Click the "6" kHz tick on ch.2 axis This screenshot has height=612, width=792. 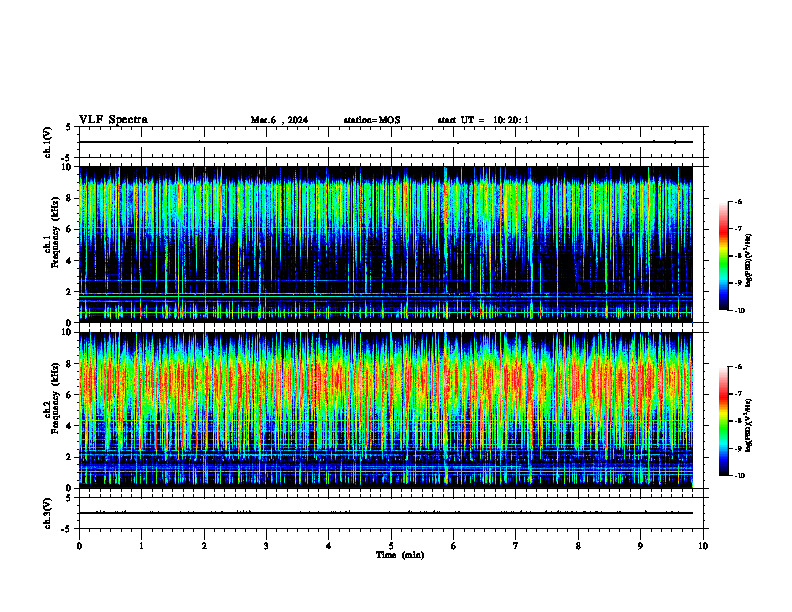click(x=70, y=395)
